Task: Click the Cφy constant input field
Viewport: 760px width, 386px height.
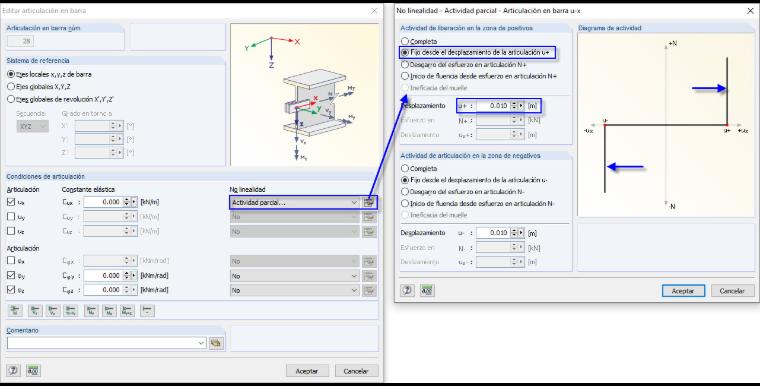Action: [x=102, y=275]
